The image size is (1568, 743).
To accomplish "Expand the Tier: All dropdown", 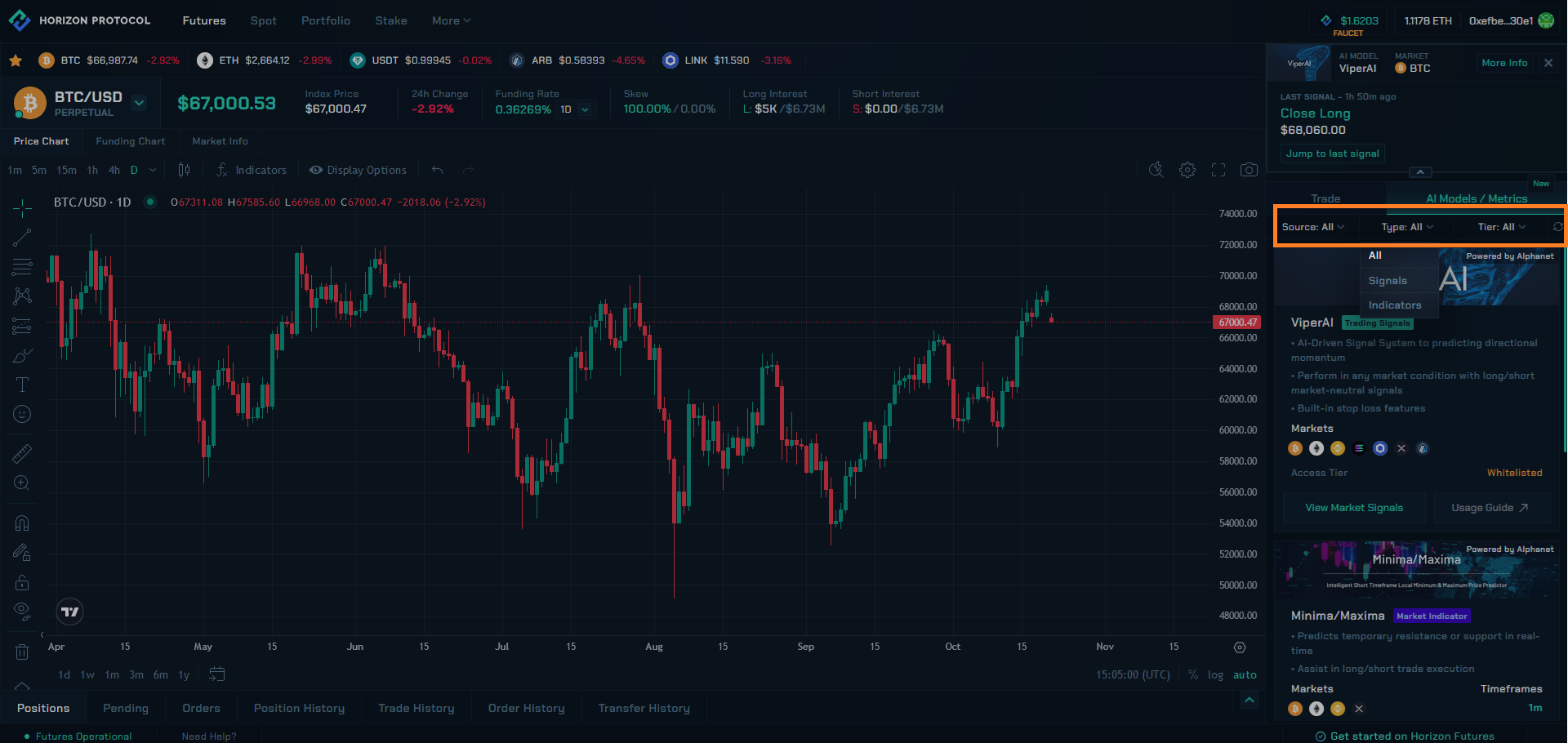I will click(1501, 227).
